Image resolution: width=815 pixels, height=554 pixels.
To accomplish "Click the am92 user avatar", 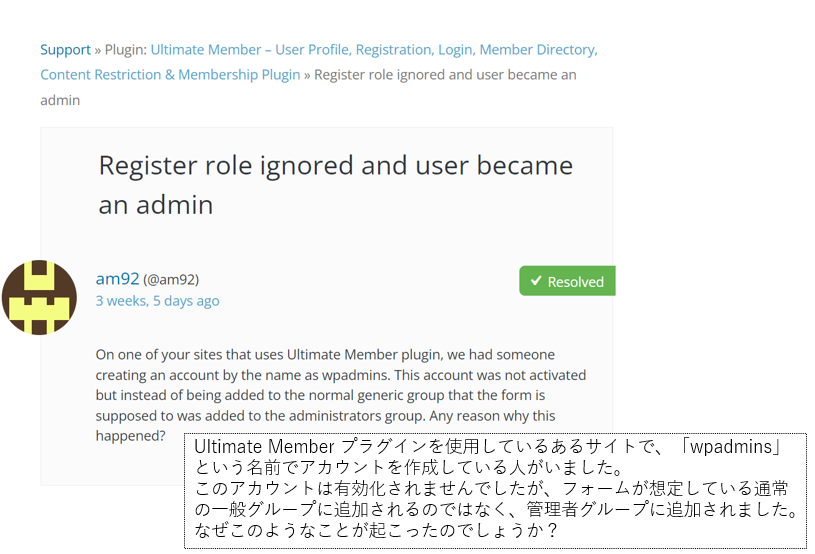I will (x=39, y=297).
